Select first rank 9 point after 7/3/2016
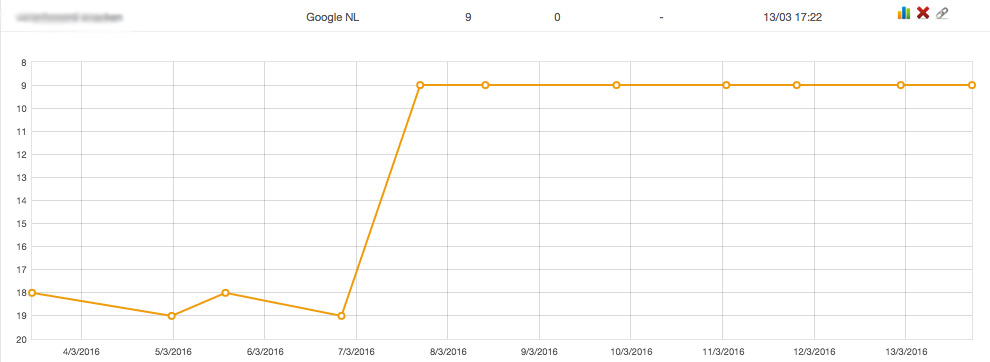The height and width of the screenshot is (362, 990). coord(420,85)
